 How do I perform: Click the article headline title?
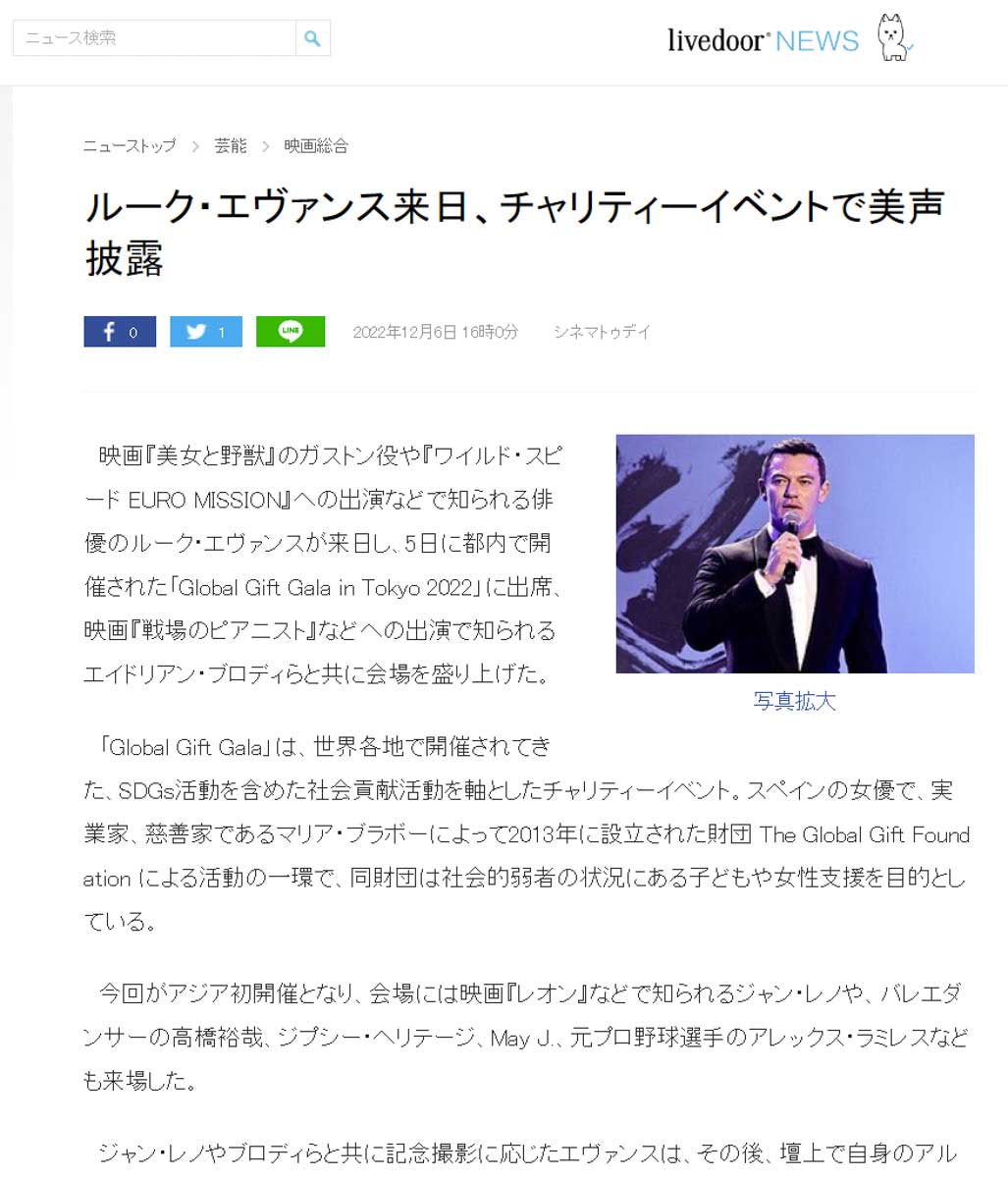coord(514,233)
